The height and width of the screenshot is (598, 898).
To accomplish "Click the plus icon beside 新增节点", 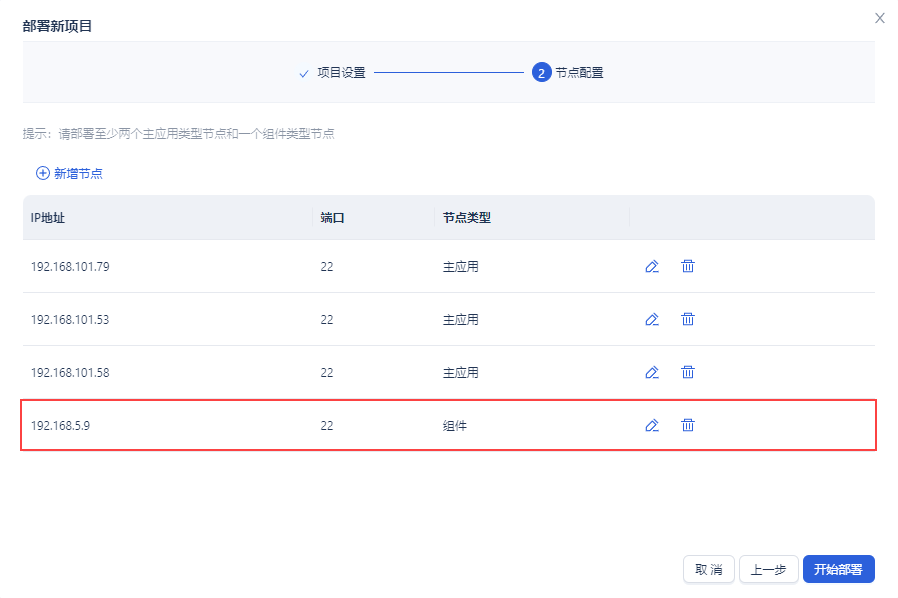I will [x=43, y=173].
